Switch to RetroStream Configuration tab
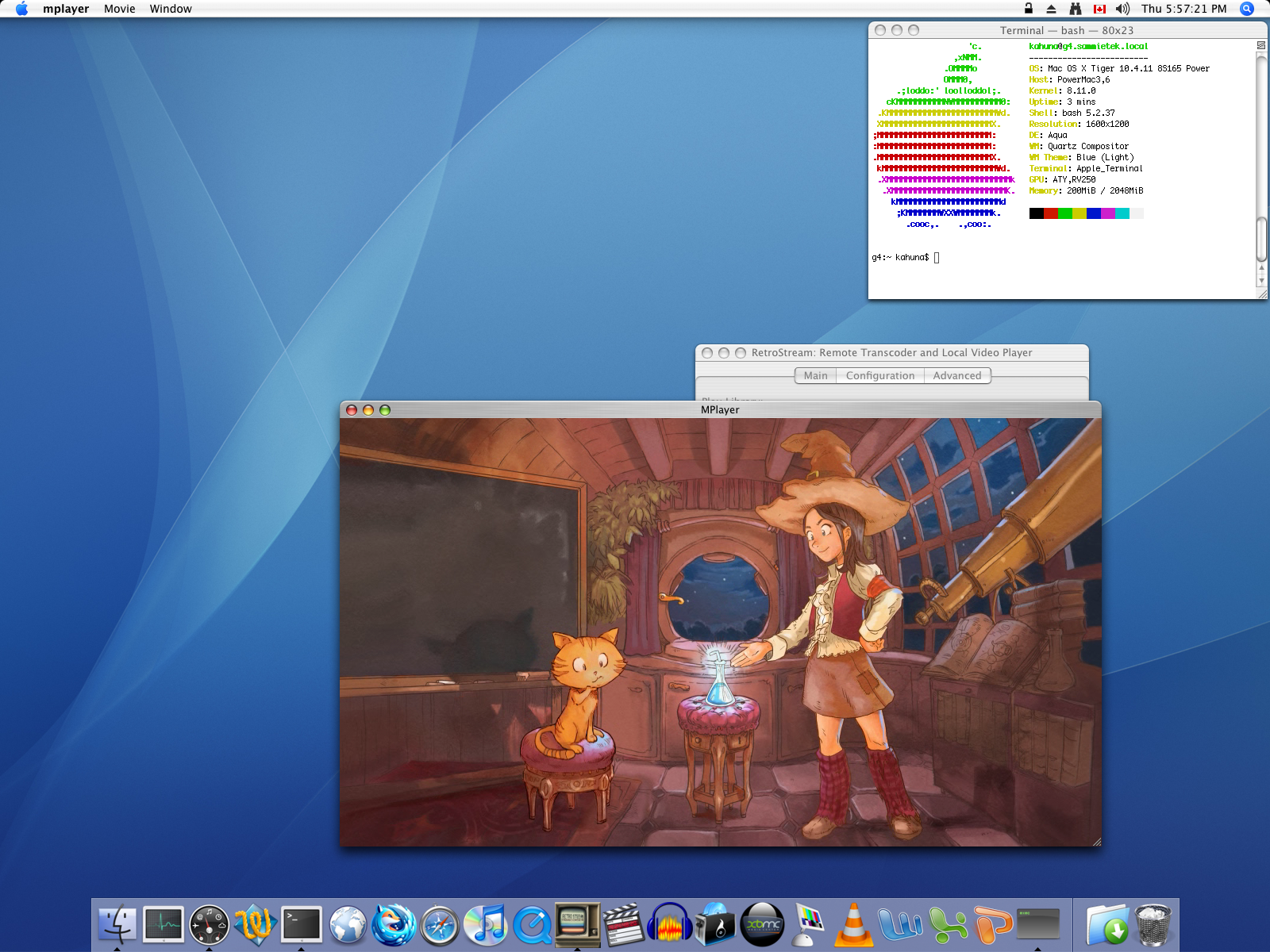1270x952 pixels. coord(880,376)
